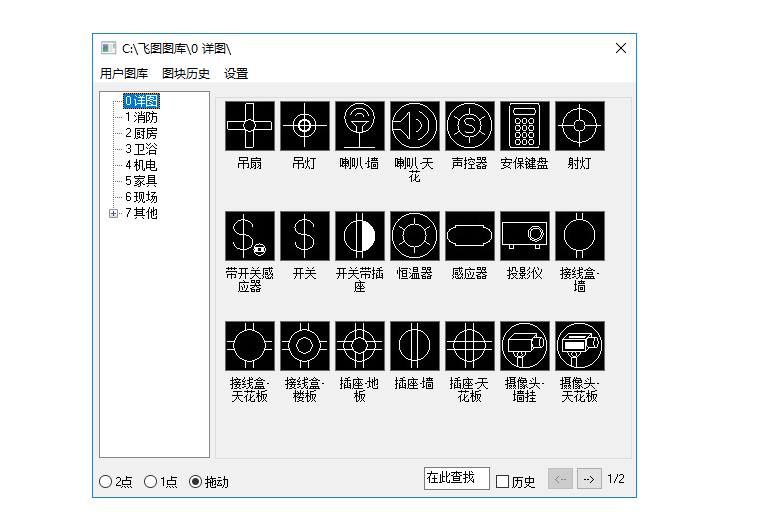Close the 飞图图库 dialog window
Viewport: 780px width, 532px height.
click(621, 48)
